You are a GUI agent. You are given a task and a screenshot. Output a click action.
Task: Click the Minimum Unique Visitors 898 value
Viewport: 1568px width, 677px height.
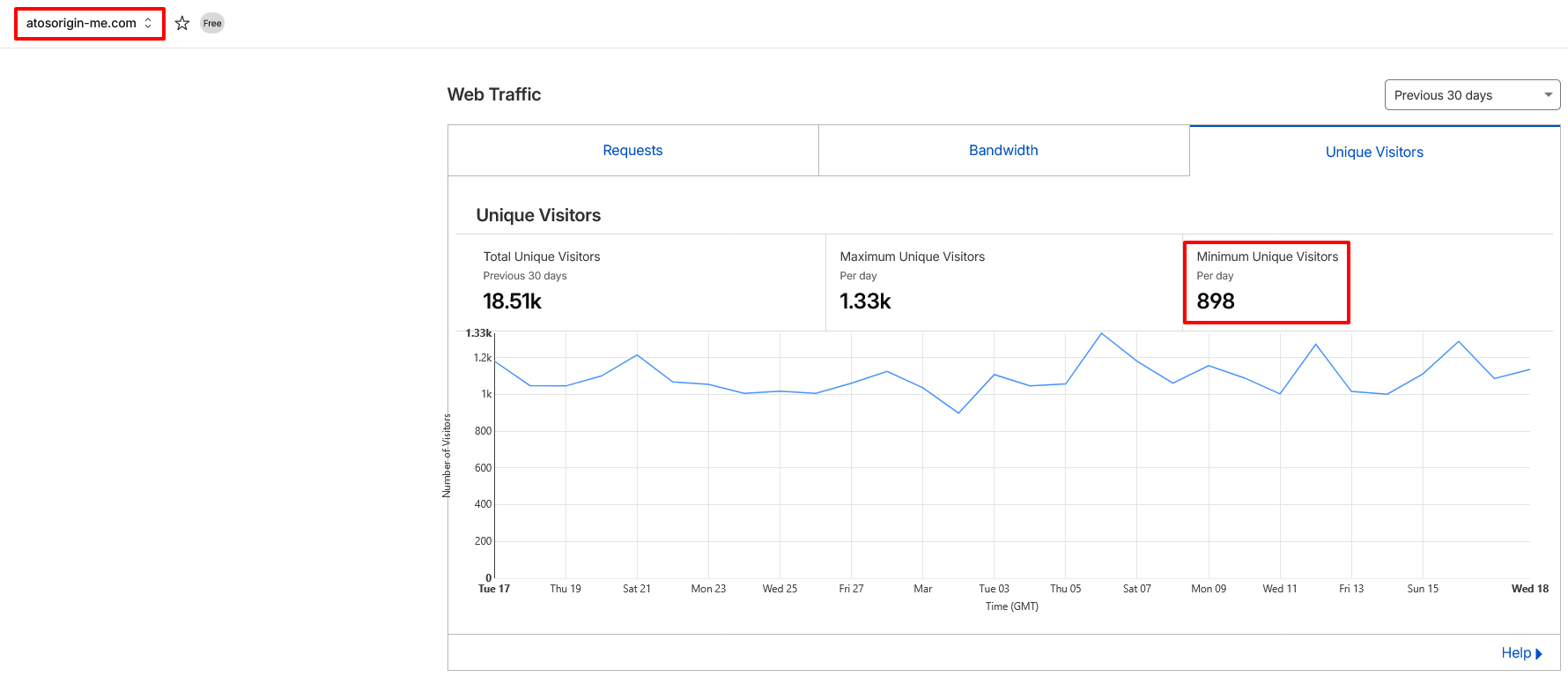click(x=1215, y=301)
